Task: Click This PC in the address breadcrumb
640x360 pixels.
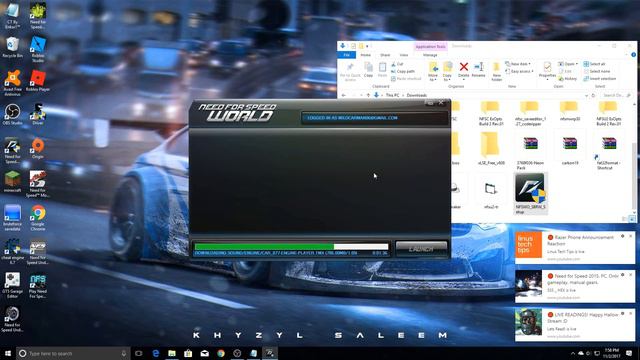Action: [x=393, y=95]
